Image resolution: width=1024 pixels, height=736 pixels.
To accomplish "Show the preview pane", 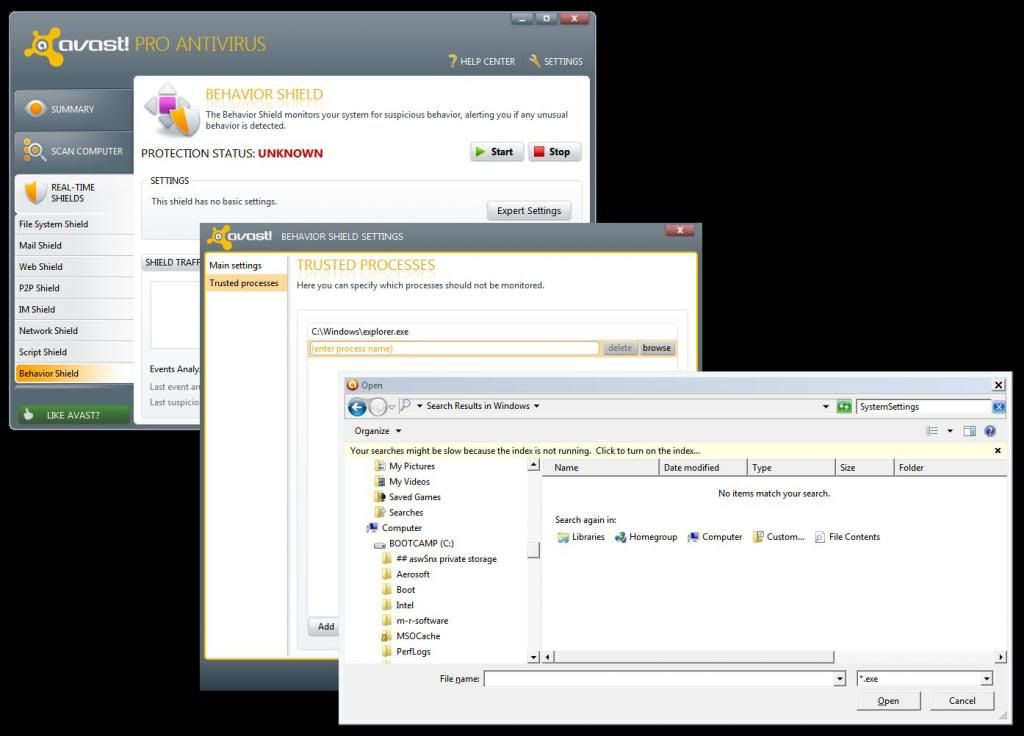I will pyautogui.click(x=970, y=431).
